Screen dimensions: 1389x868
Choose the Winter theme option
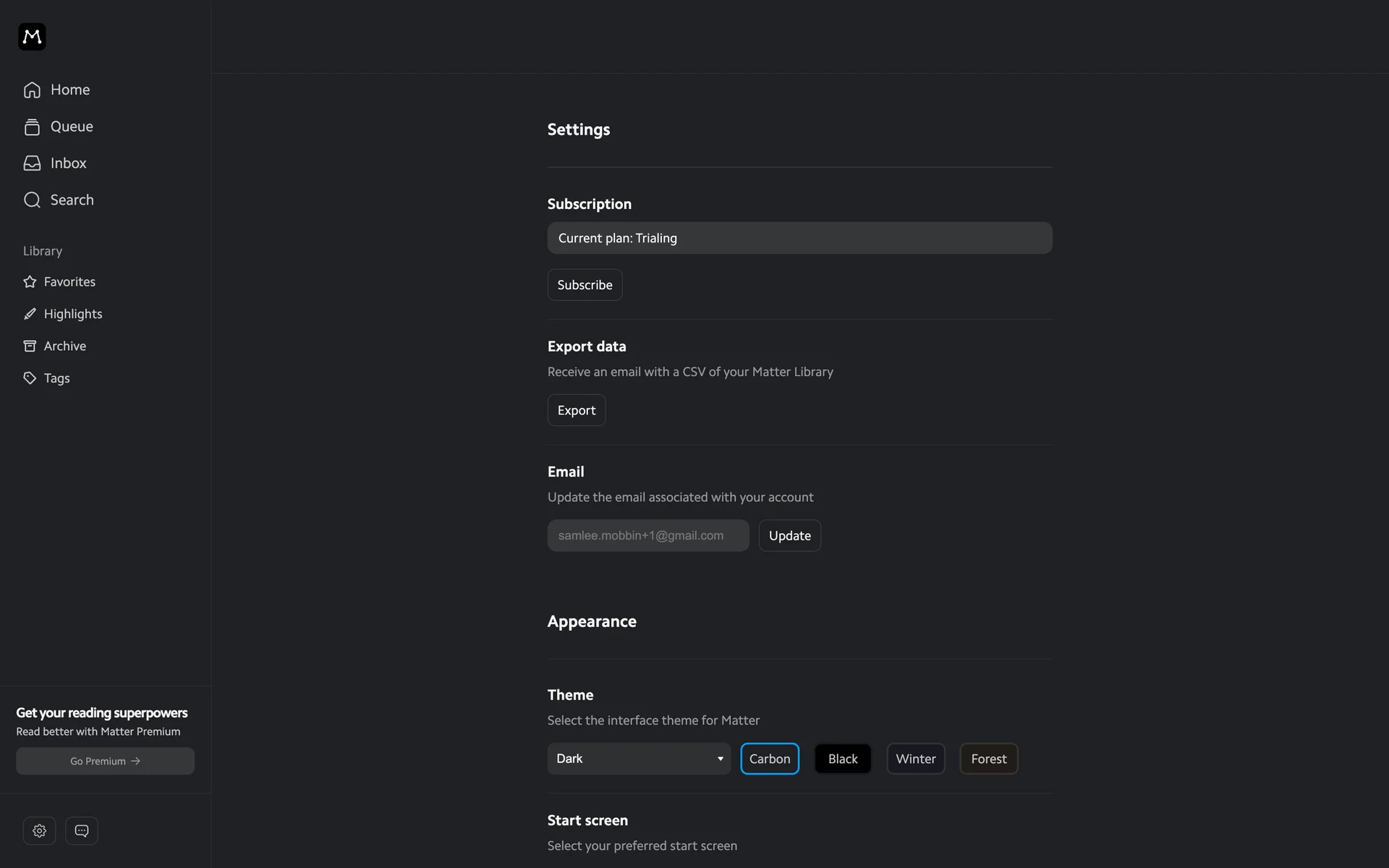[916, 759]
